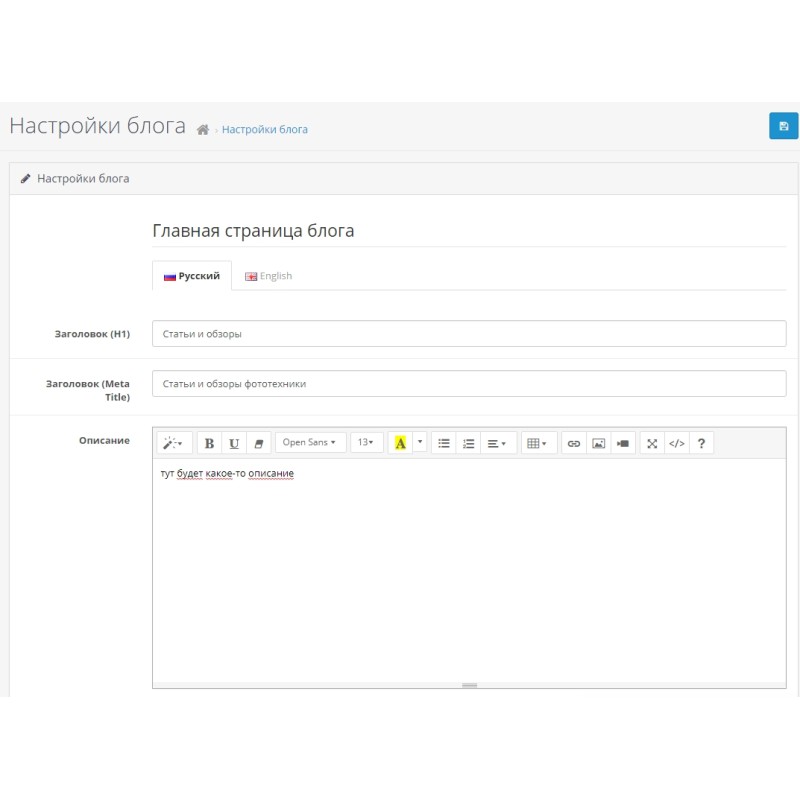Click the home breadcrumb icon
The image size is (800, 800).
pos(203,130)
